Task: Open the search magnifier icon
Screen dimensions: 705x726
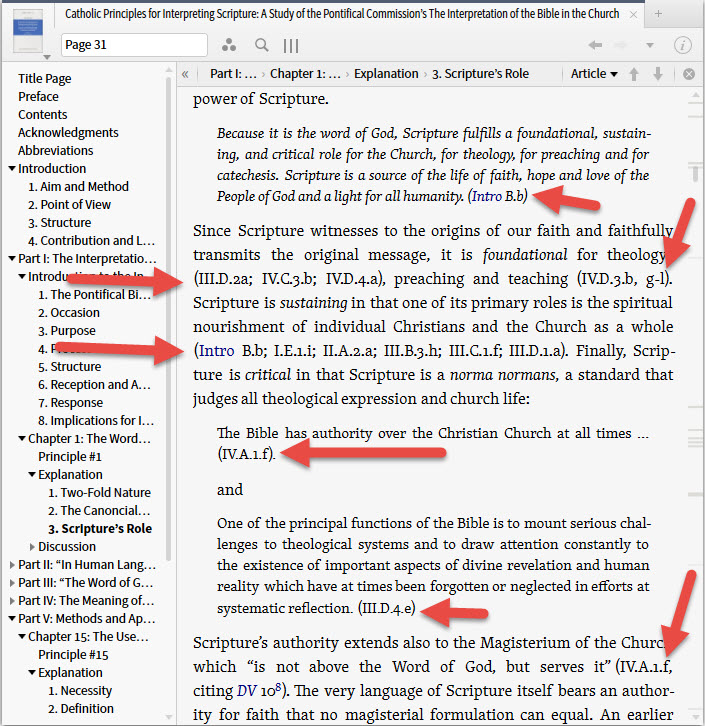Action: pyautogui.click(x=262, y=45)
